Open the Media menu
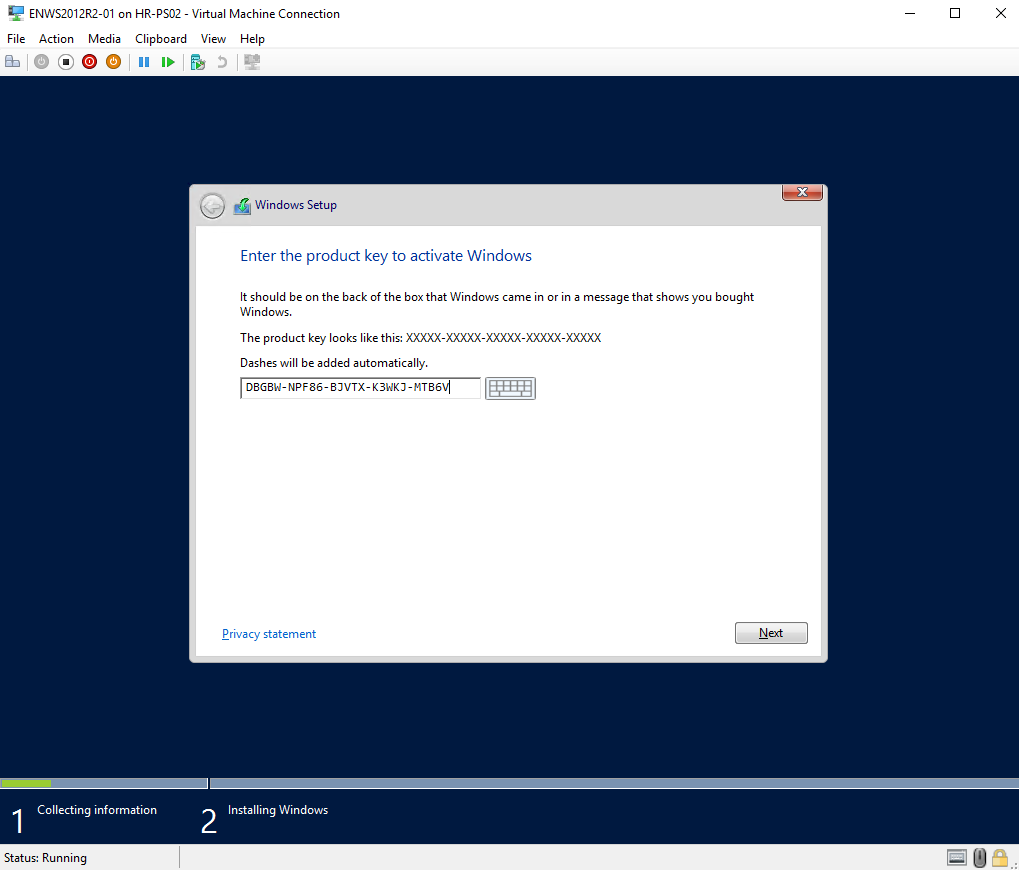 click(104, 39)
